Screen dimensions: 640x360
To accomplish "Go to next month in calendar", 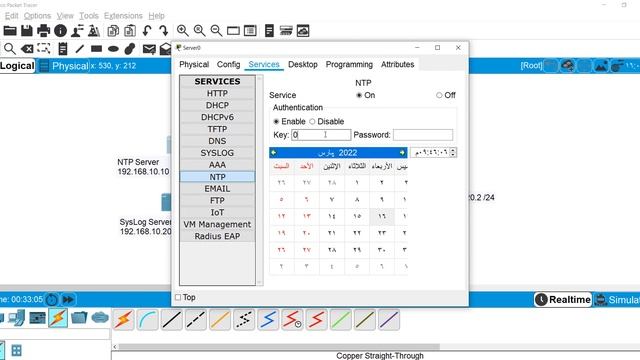I will [402, 153].
